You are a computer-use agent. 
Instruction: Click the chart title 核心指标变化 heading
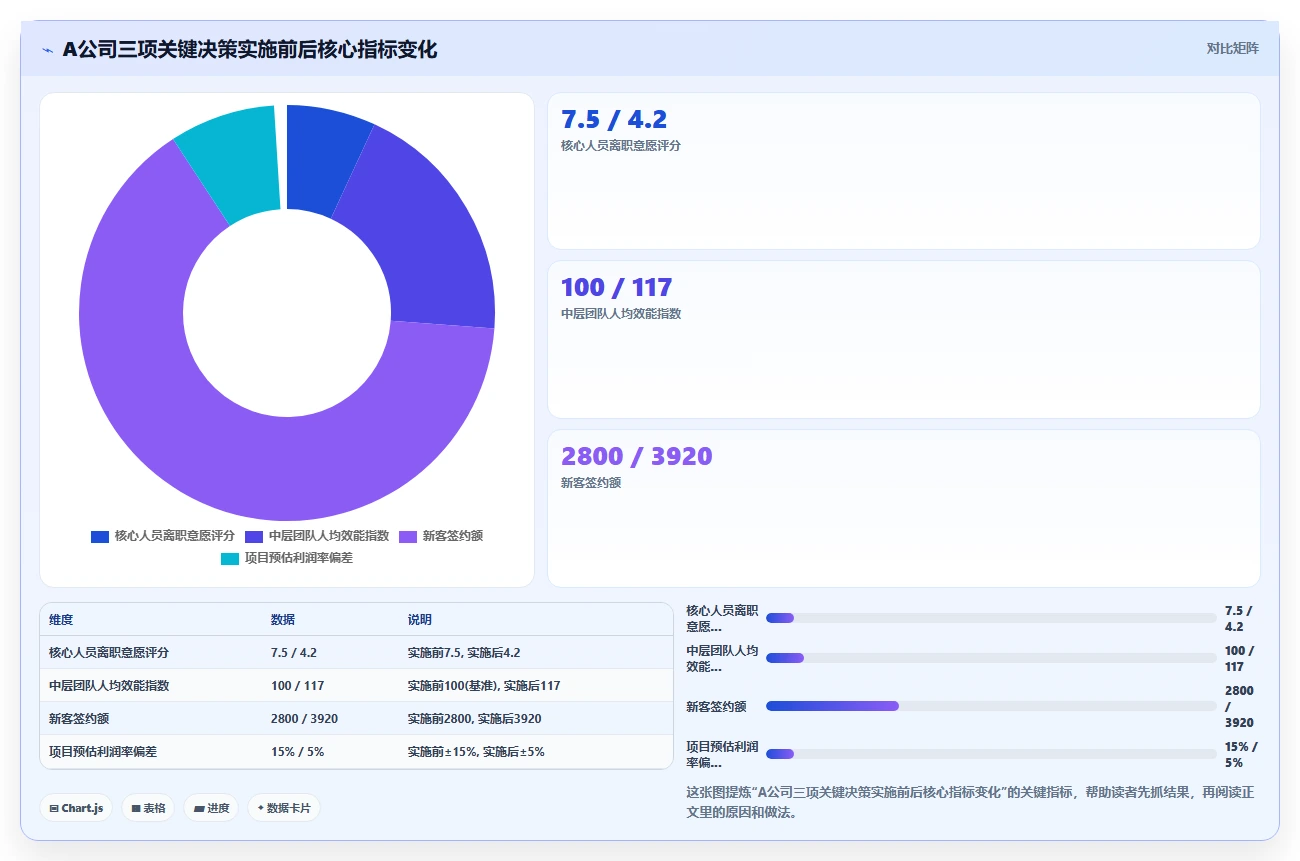point(250,49)
